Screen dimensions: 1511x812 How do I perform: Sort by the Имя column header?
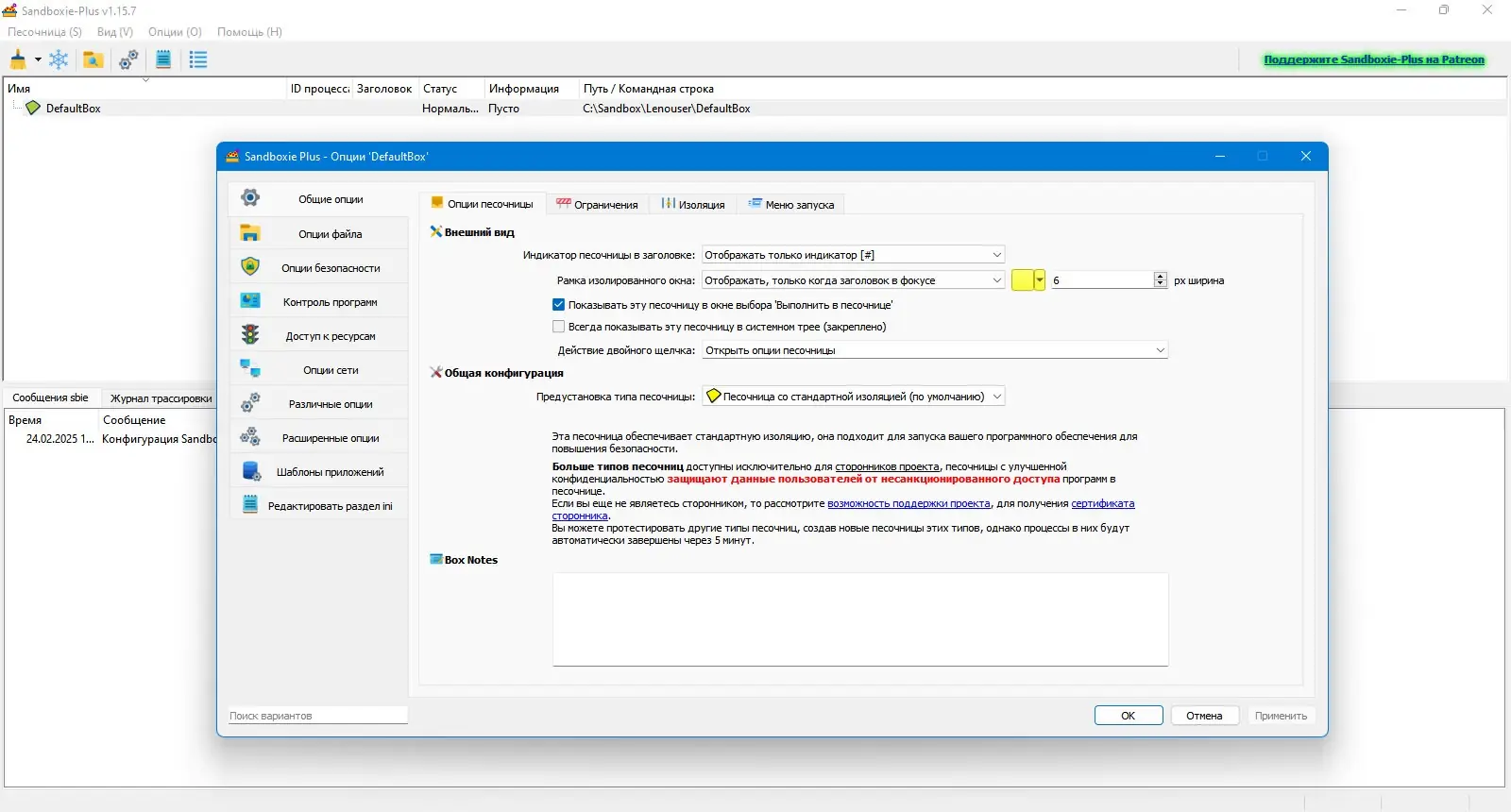tap(145, 89)
